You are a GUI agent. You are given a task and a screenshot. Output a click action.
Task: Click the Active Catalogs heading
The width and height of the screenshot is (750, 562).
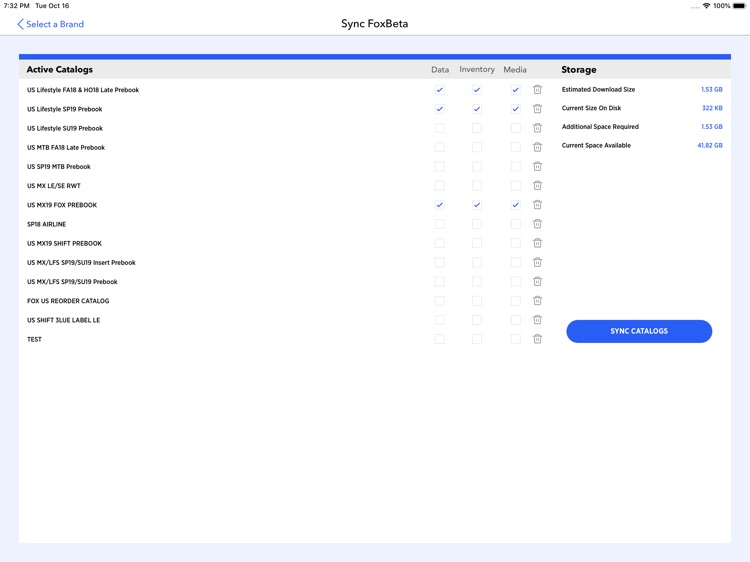click(x=60, y=69)
